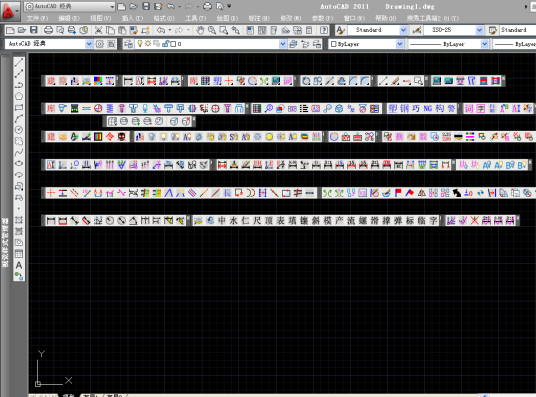
Task: Expand the AutoCAD 经典 workspace dropdown in title bar
Action: (112, 6)
